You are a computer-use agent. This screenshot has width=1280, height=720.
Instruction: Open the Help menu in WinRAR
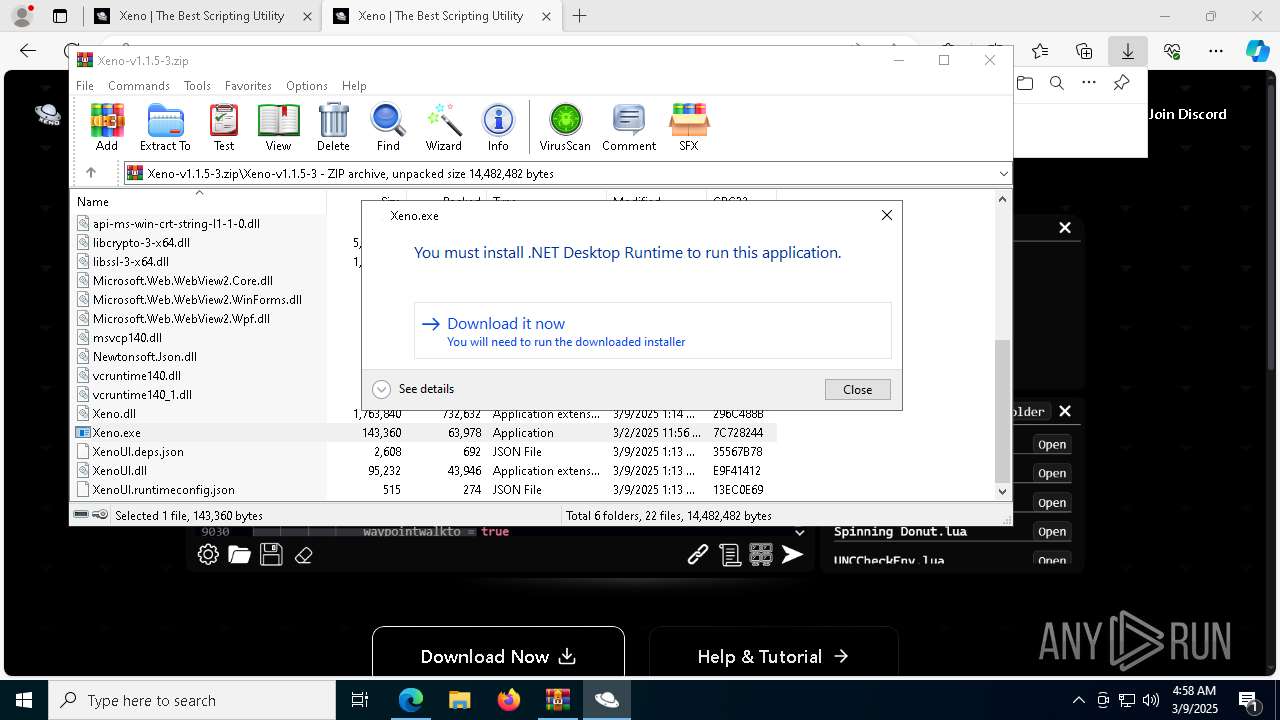[x=354, y=86]
